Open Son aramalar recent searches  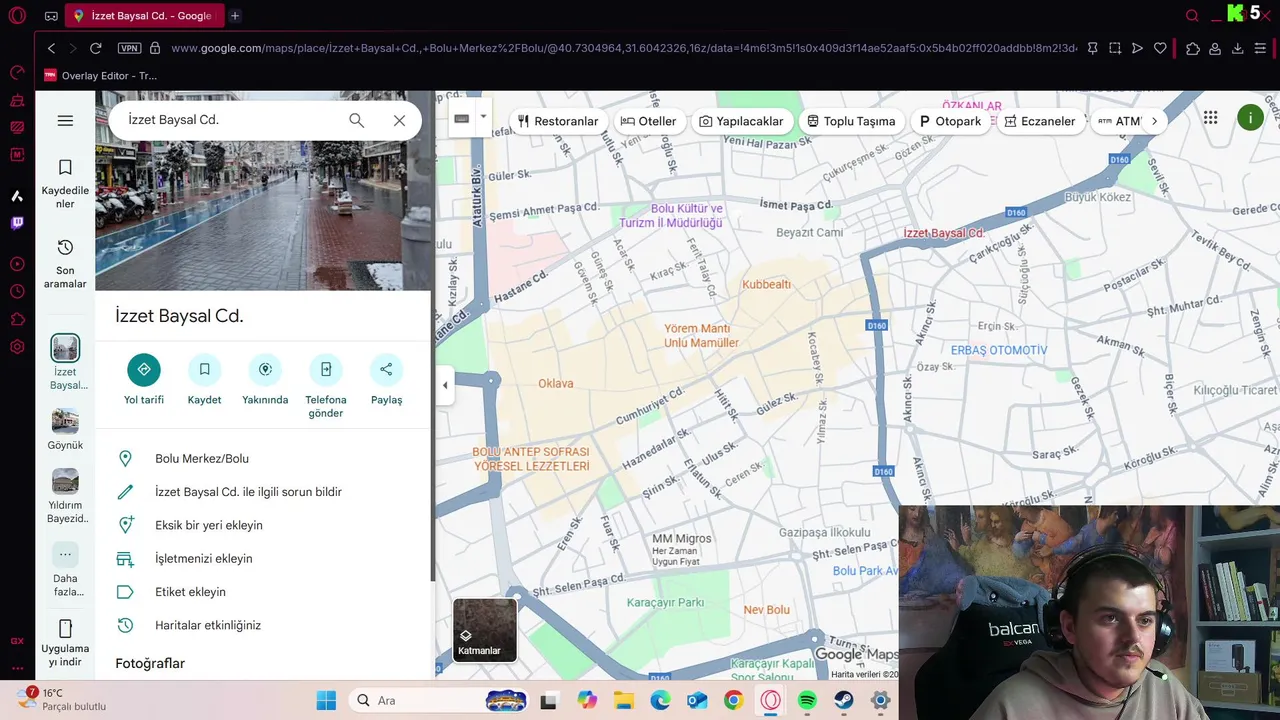tap(65, 264)
